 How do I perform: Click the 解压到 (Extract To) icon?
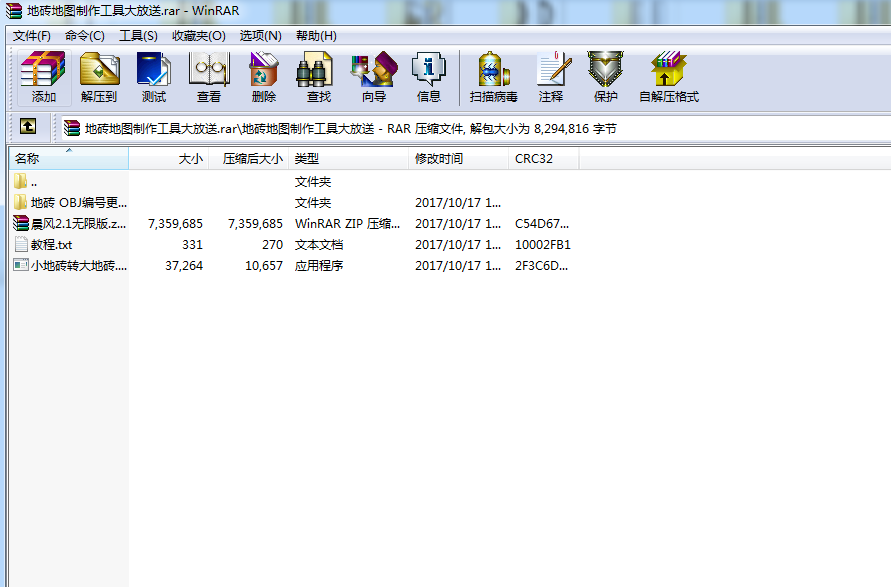tap(99, 78)
